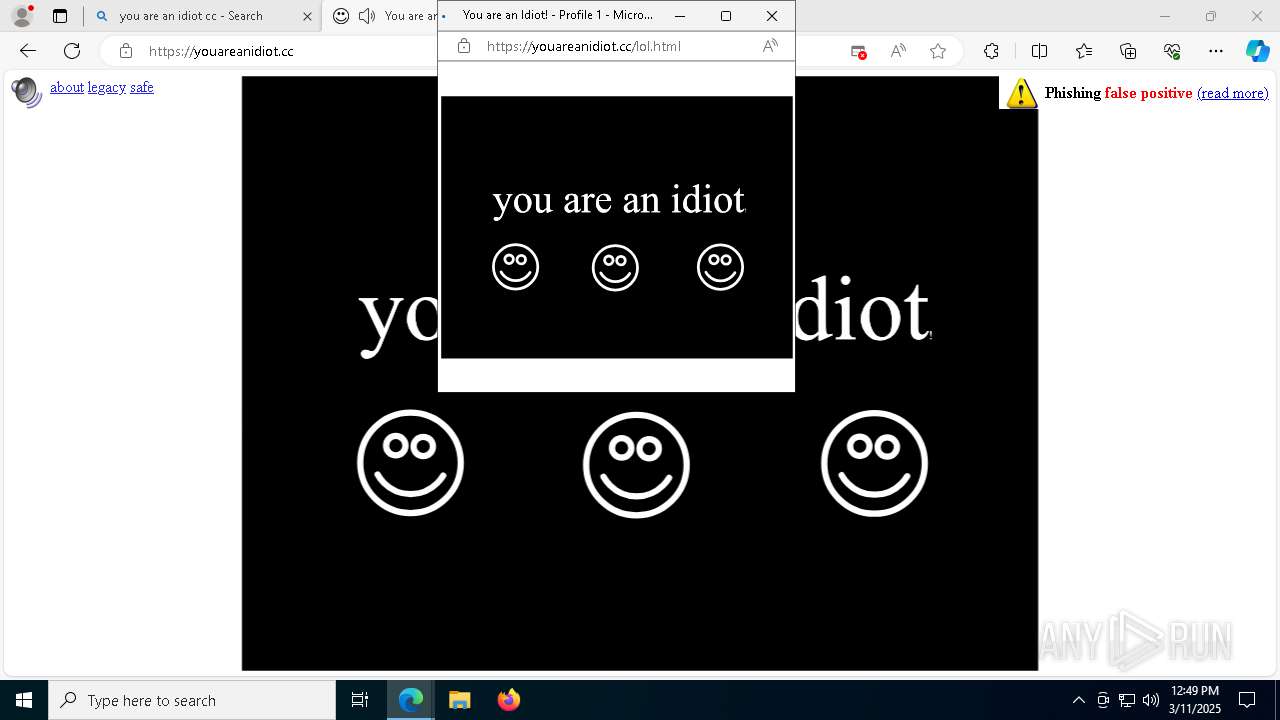The width and height of the screenshot is (1280, 720).
Task: Click 'you are an idiot' text in popup
Action: tap(619, 200)
